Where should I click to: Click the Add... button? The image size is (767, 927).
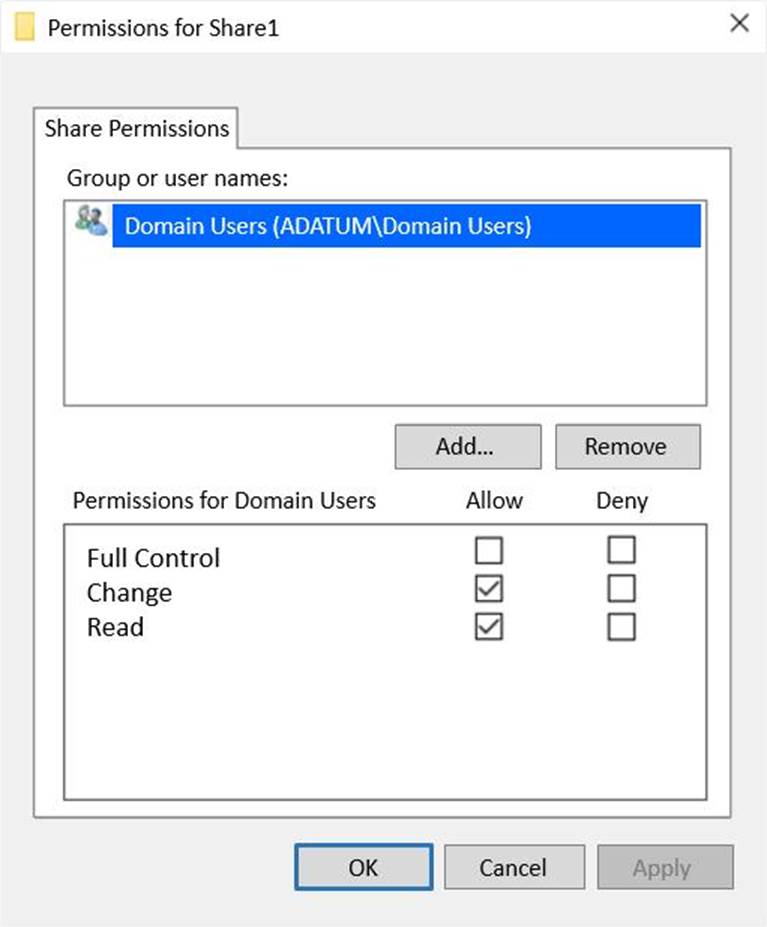(467, 447)
